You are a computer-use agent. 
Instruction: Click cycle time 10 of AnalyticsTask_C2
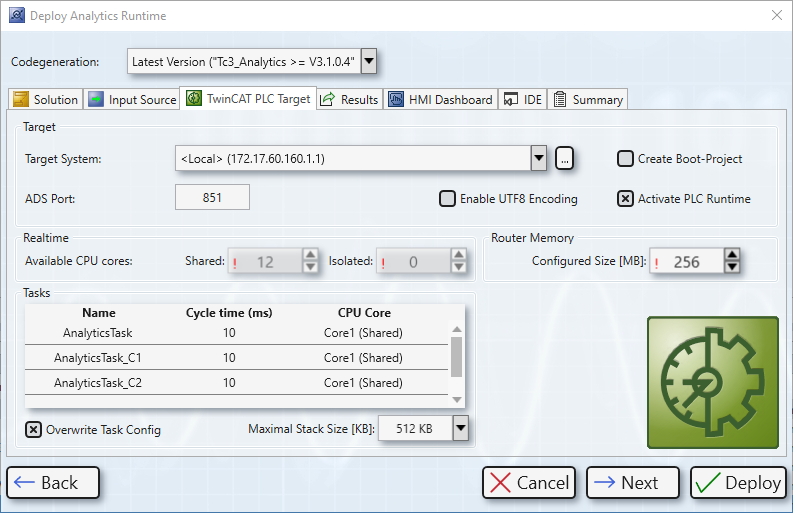click(x=229, y=383)
